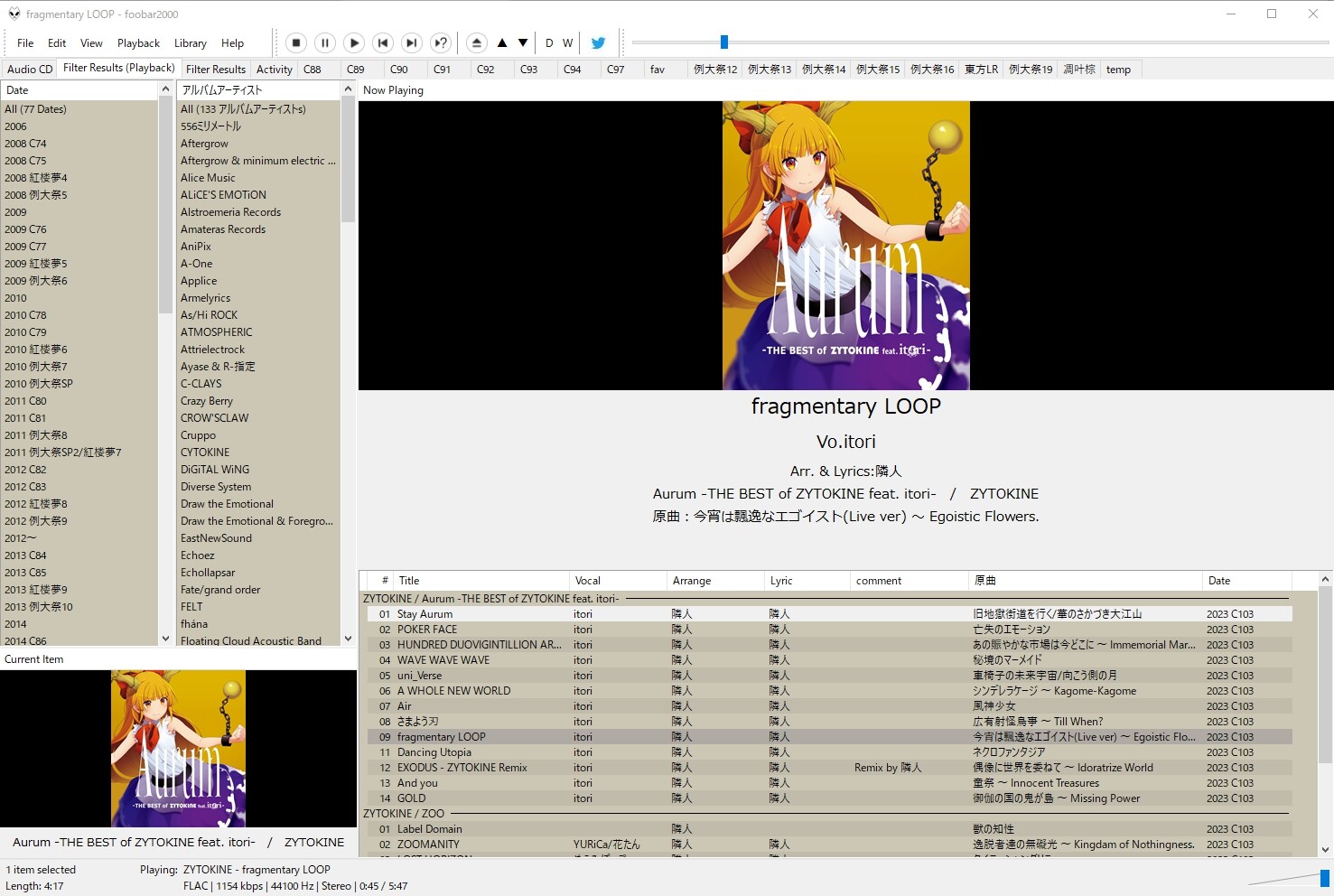The height and width of the screenshot is (896, 1334).
Task: Select 2010 C79 in Date filter
Action: (25, 332)
